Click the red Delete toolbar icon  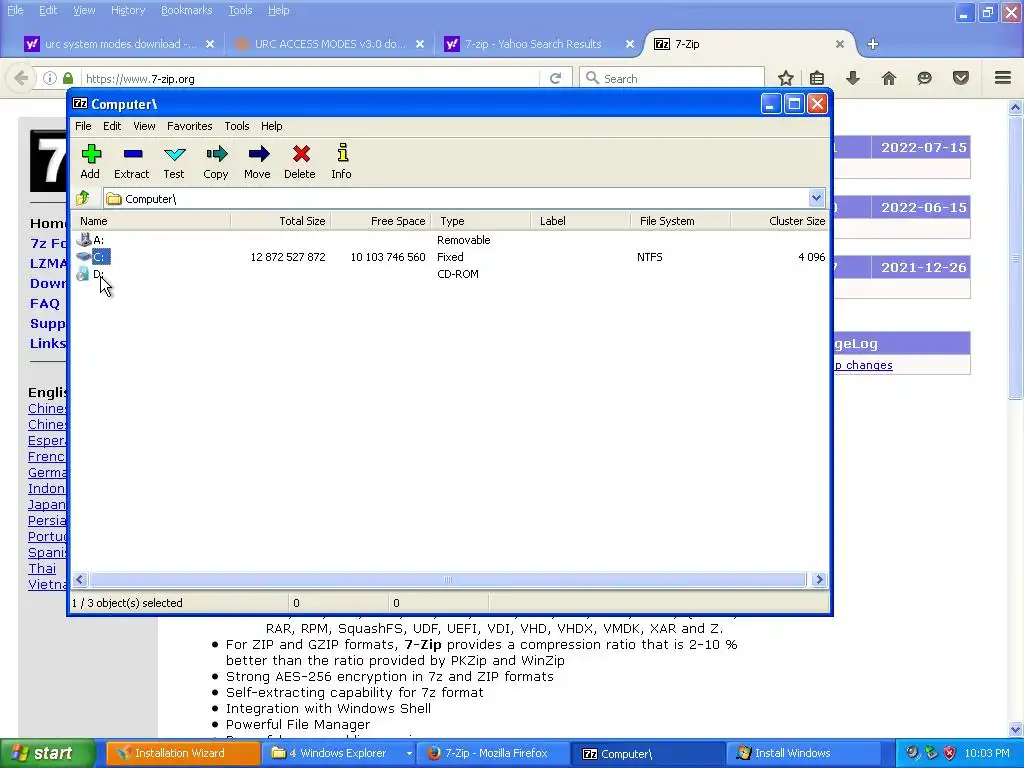tap(300, 161)
